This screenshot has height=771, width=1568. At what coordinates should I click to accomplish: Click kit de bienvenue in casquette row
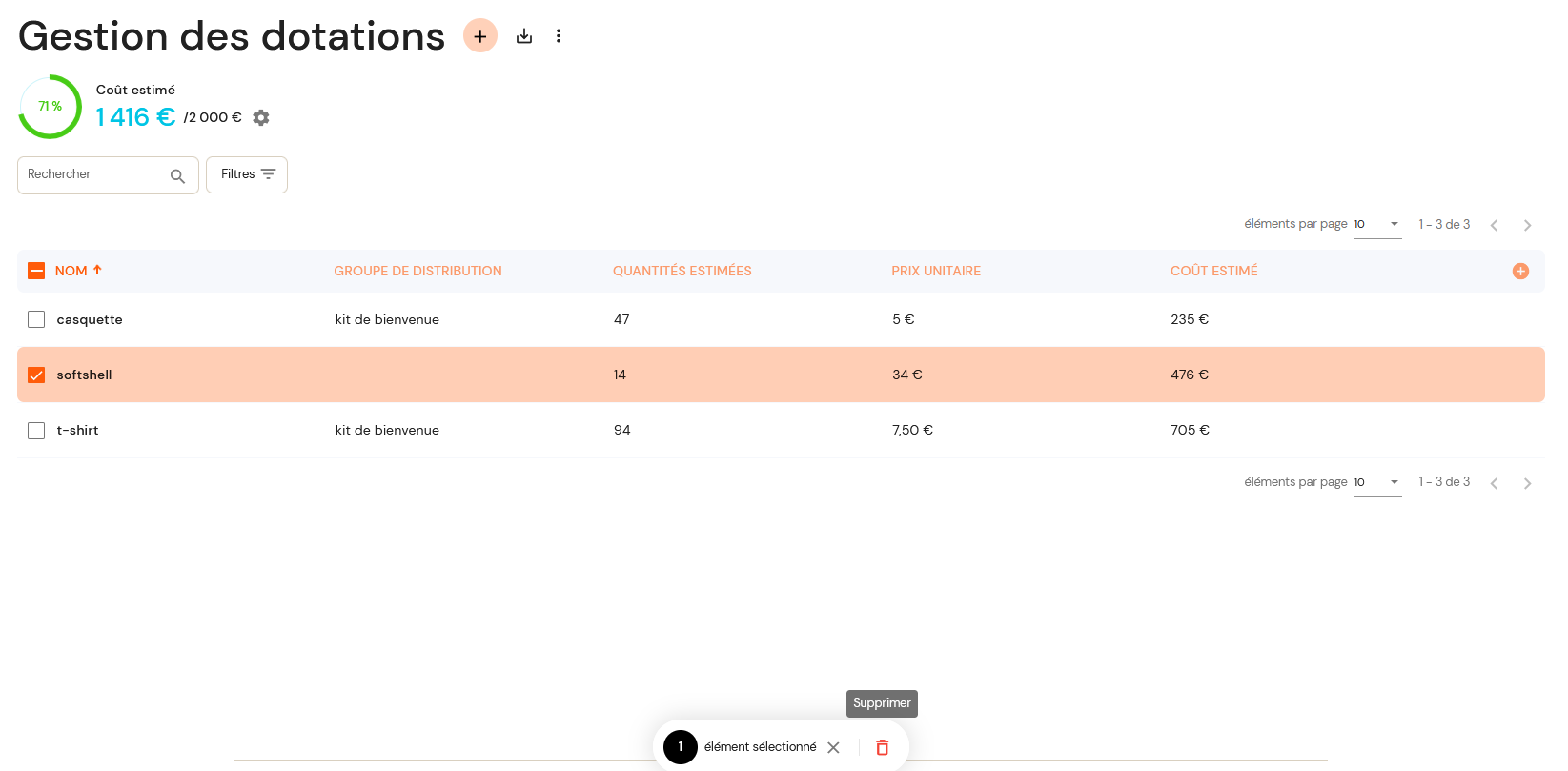(x=387, y=319)
